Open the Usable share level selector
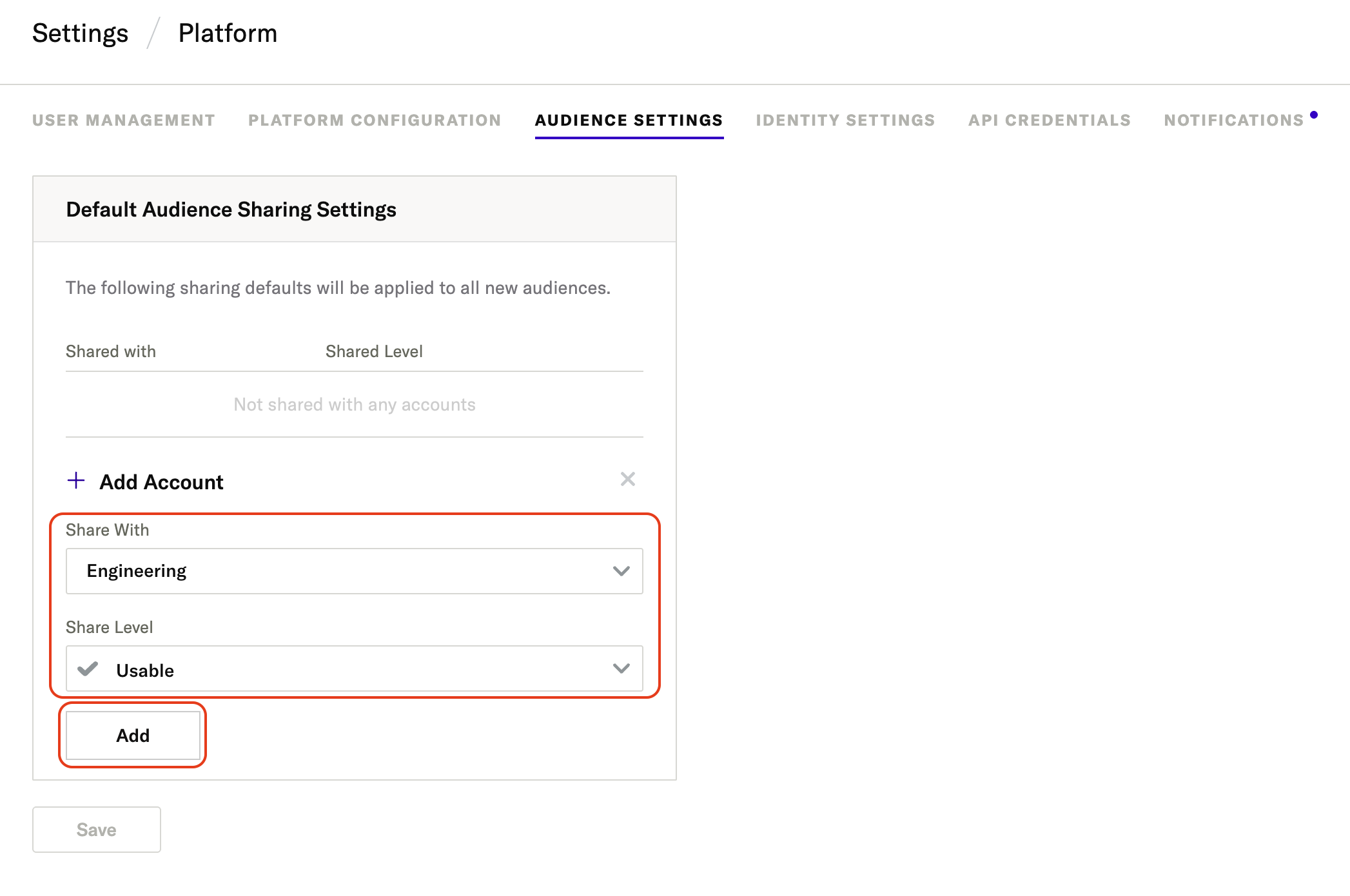Viewport: 1350px width, 896px height. pyautogui.click(x=353, y=669)
